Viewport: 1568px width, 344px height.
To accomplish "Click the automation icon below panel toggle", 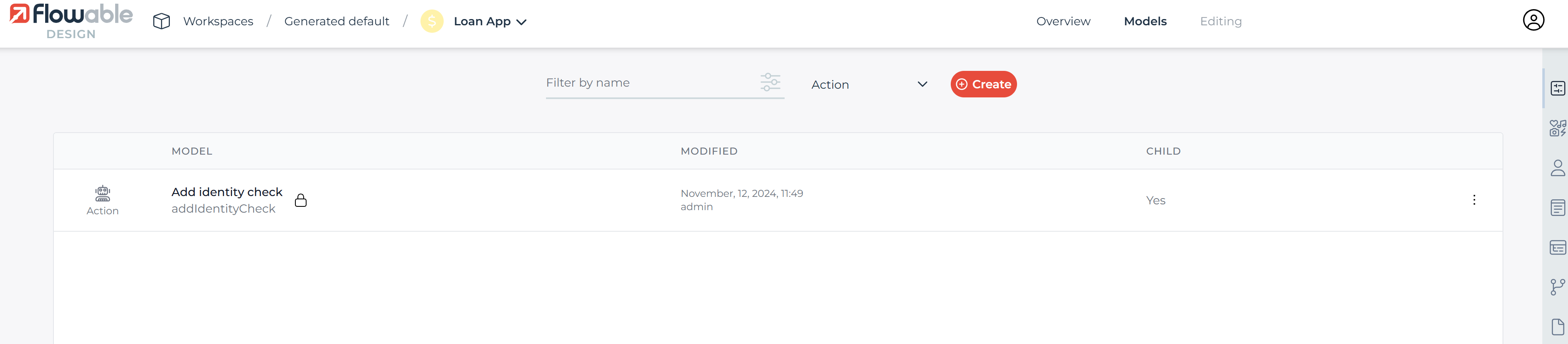I will (1557, 127).
